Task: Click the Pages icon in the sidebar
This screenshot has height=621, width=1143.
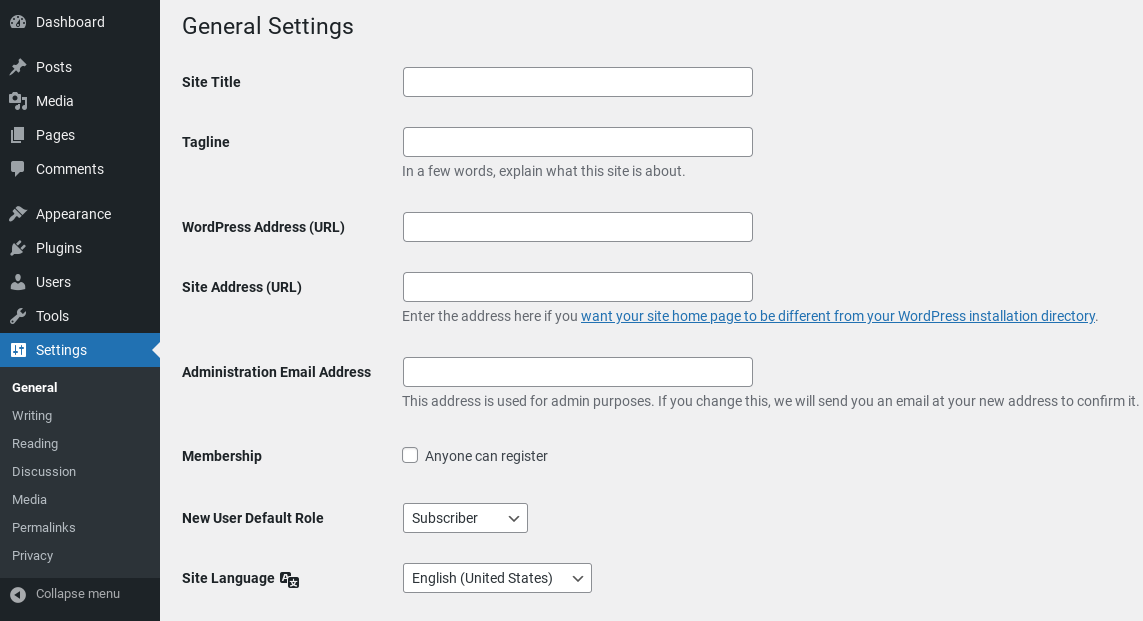Action: pos(18,135)
